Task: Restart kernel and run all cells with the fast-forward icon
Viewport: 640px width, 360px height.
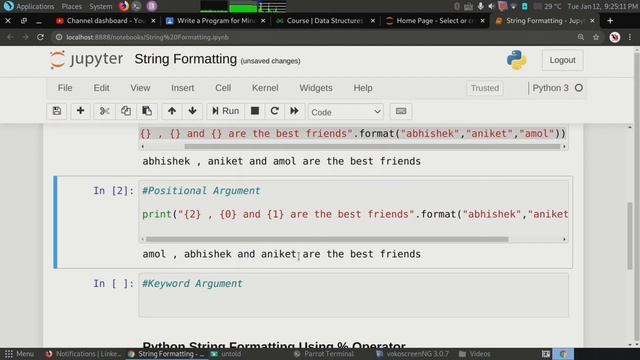Action: click(294, 111)
